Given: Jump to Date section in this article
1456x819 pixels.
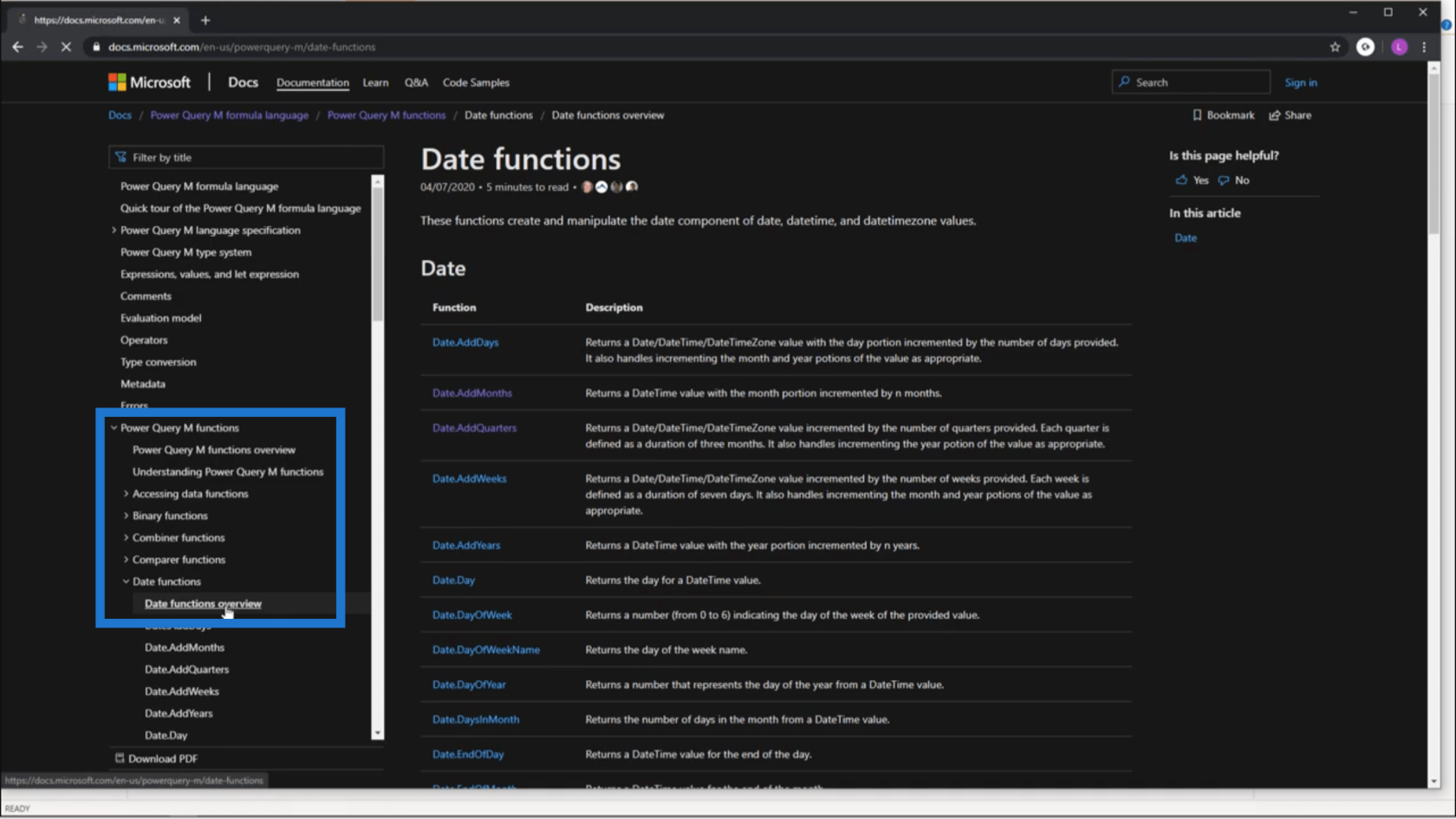Looking at the screenshot, I should coord(1185,238).
